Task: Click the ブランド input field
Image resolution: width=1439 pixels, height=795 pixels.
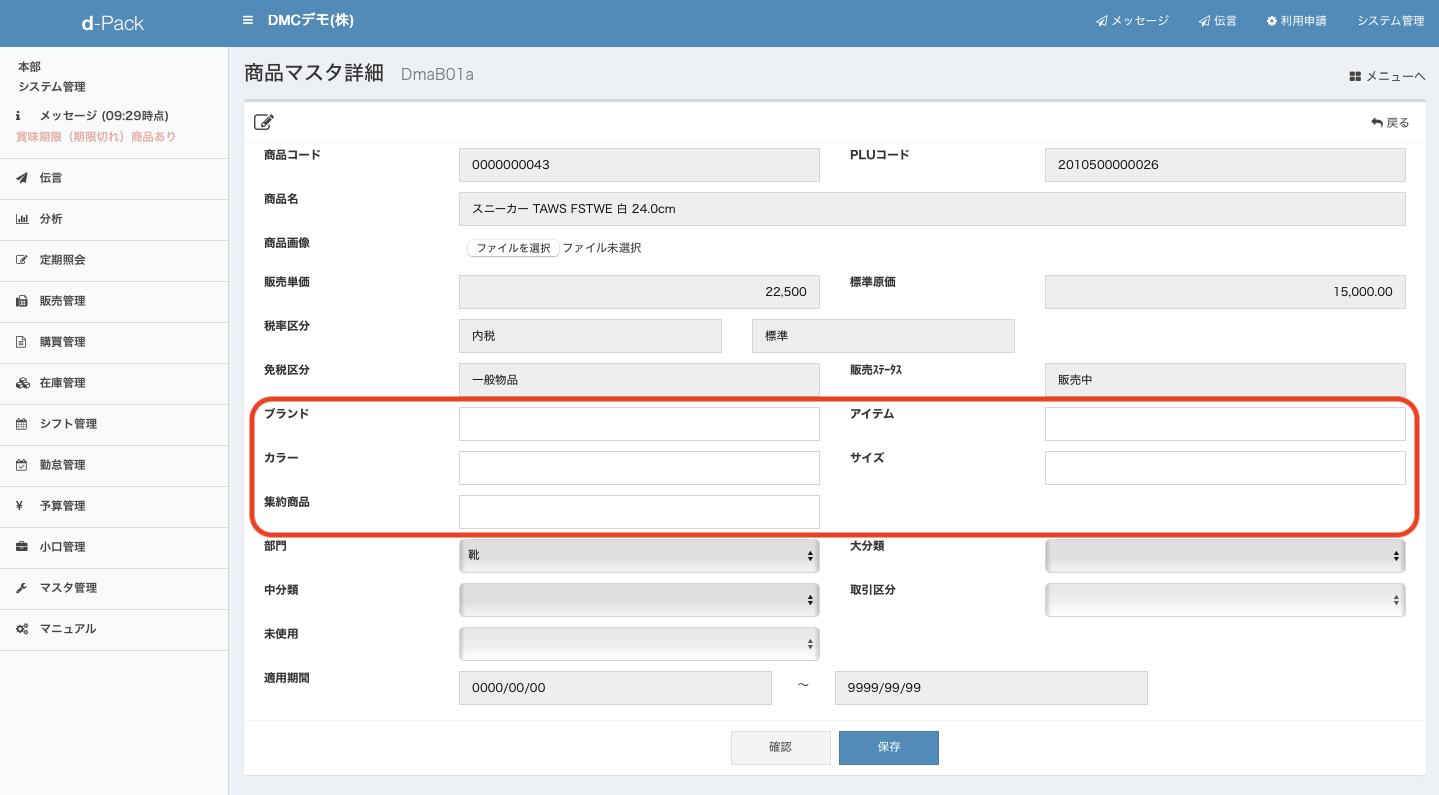Action: [x=639, y=424]
